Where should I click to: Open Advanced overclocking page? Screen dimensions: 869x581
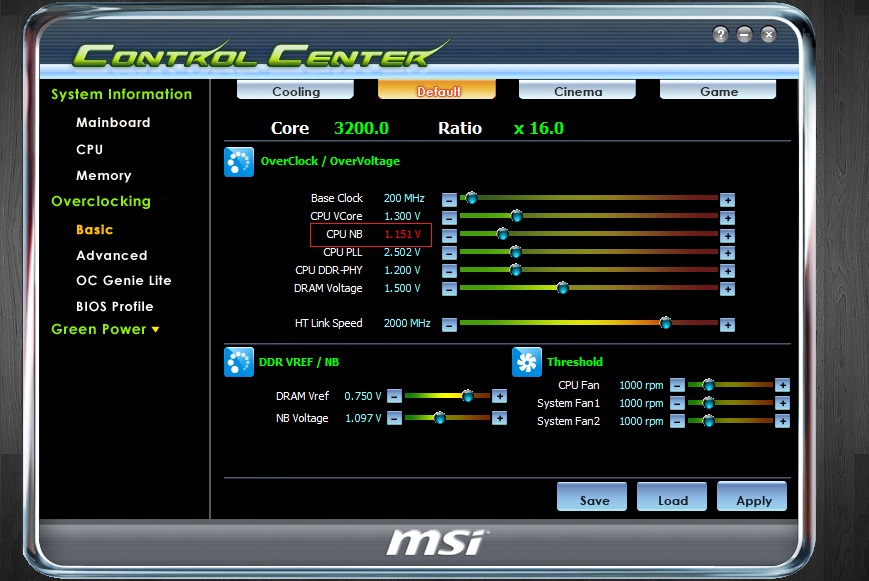112,256
